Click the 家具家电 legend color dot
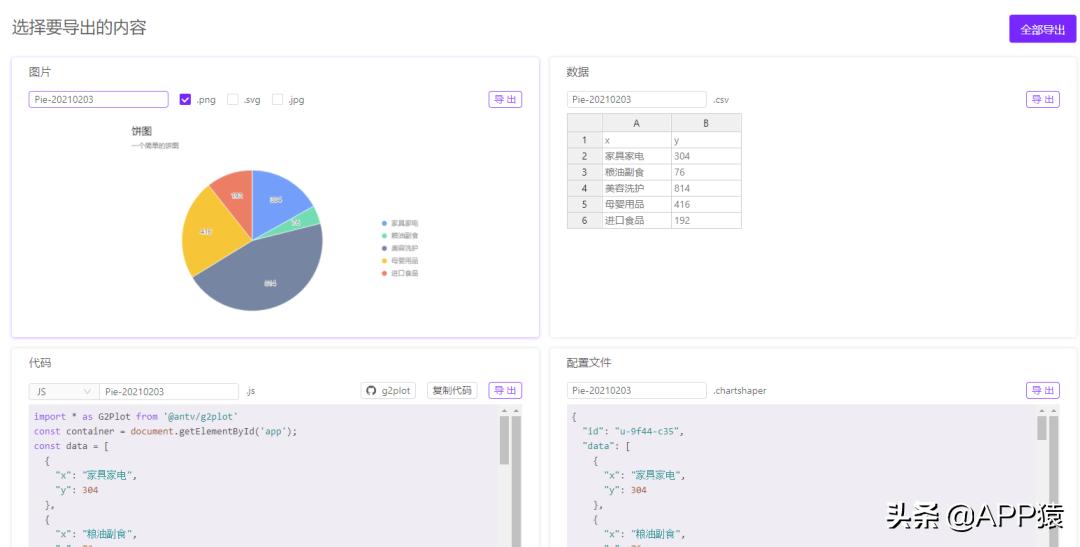Image resolution: width=1080 pixels, height=547 pixels. click(x=384, y=223)
